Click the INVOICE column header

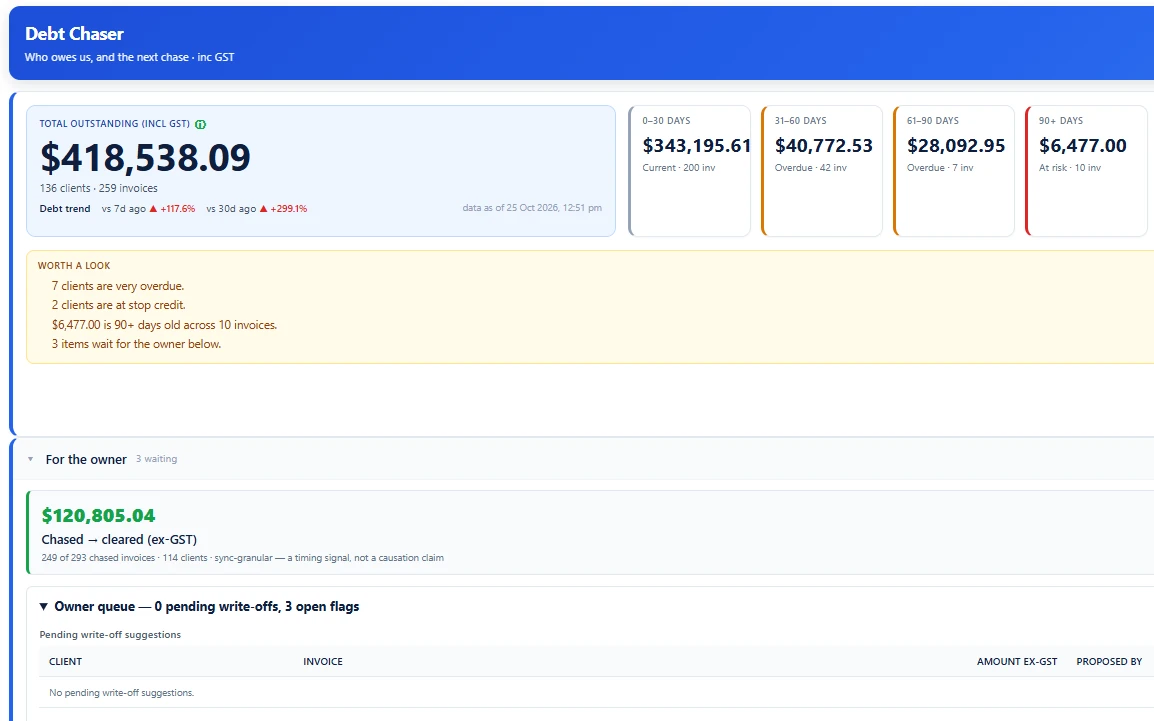click(323, 661)
